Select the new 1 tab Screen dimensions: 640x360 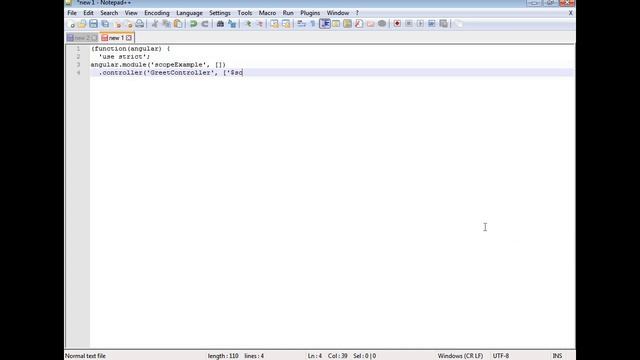pyautogui.click(x=116, y=38)
